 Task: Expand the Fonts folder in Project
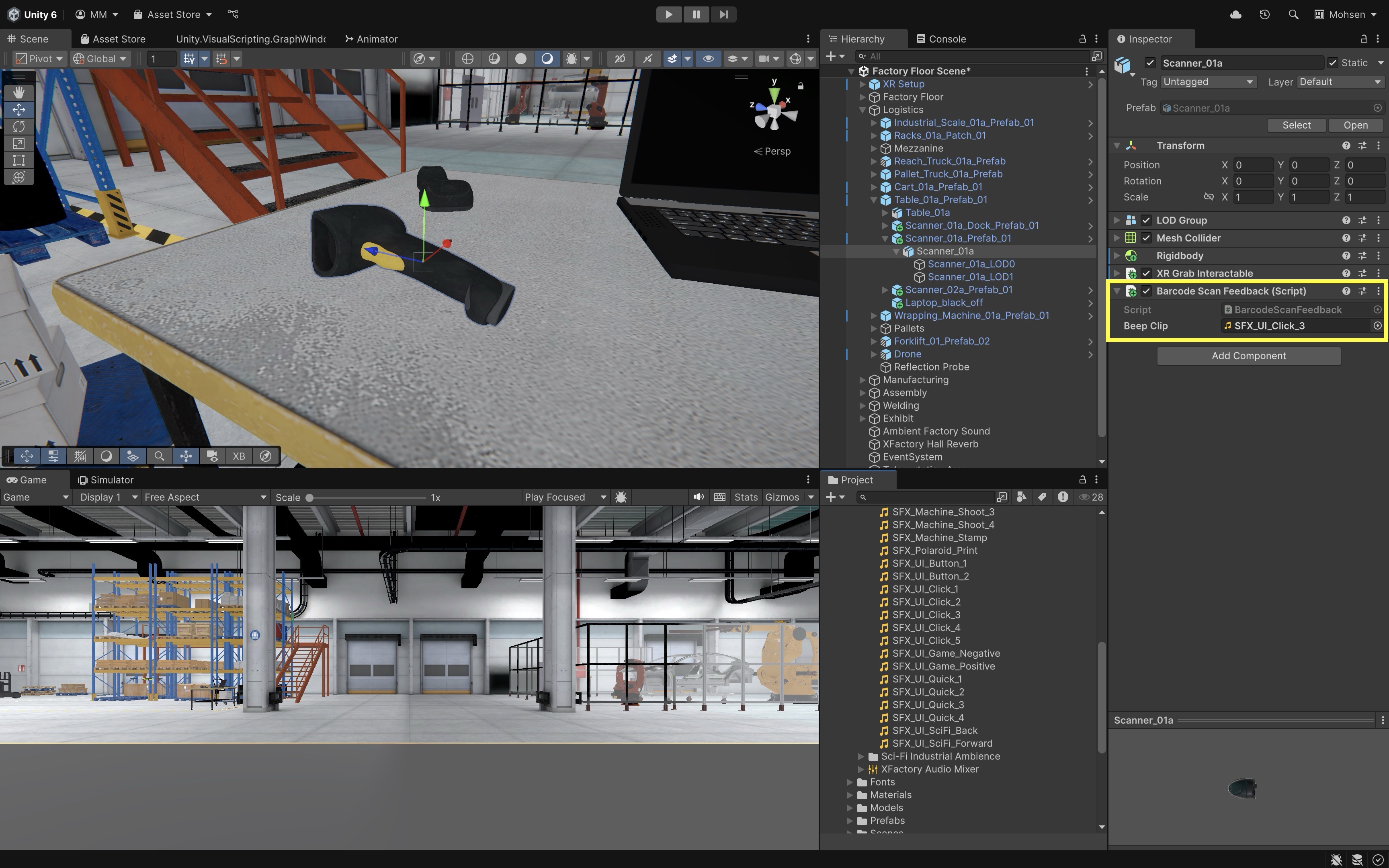tap(850, 782)
